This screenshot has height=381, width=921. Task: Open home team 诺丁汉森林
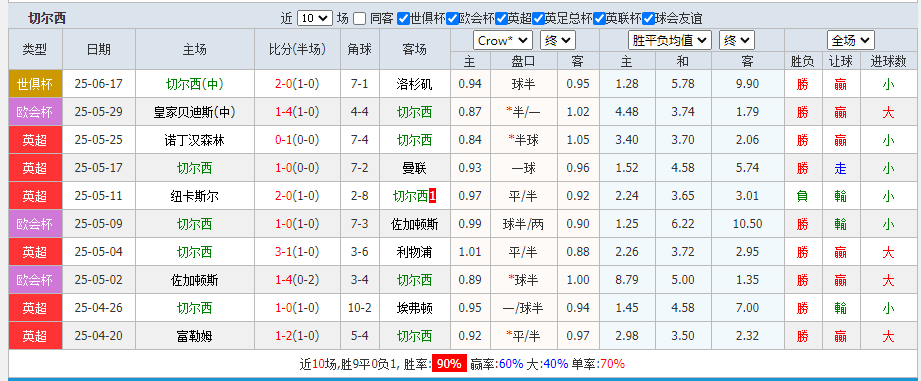[194, 140]
